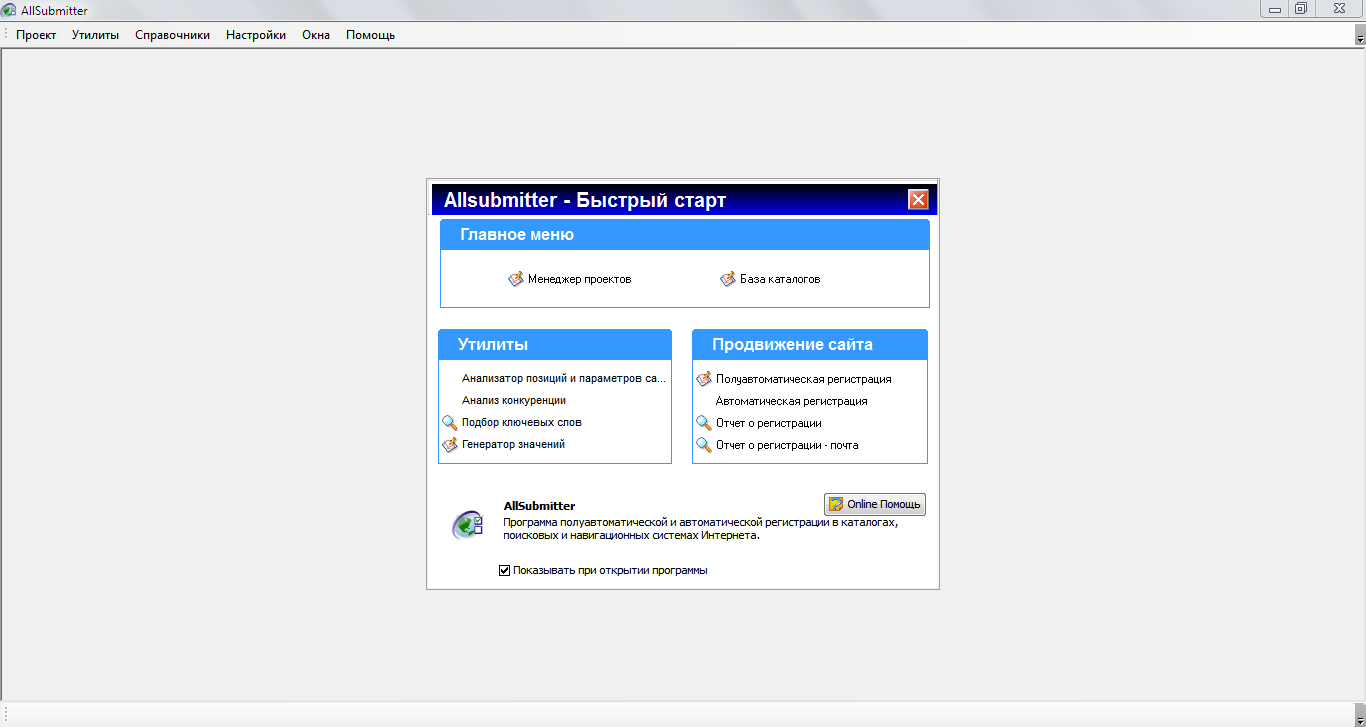The height and width of the screenshot is (727, 1366).
Task: Close the Быстрый старт dialog
Action: click(918, 200)
